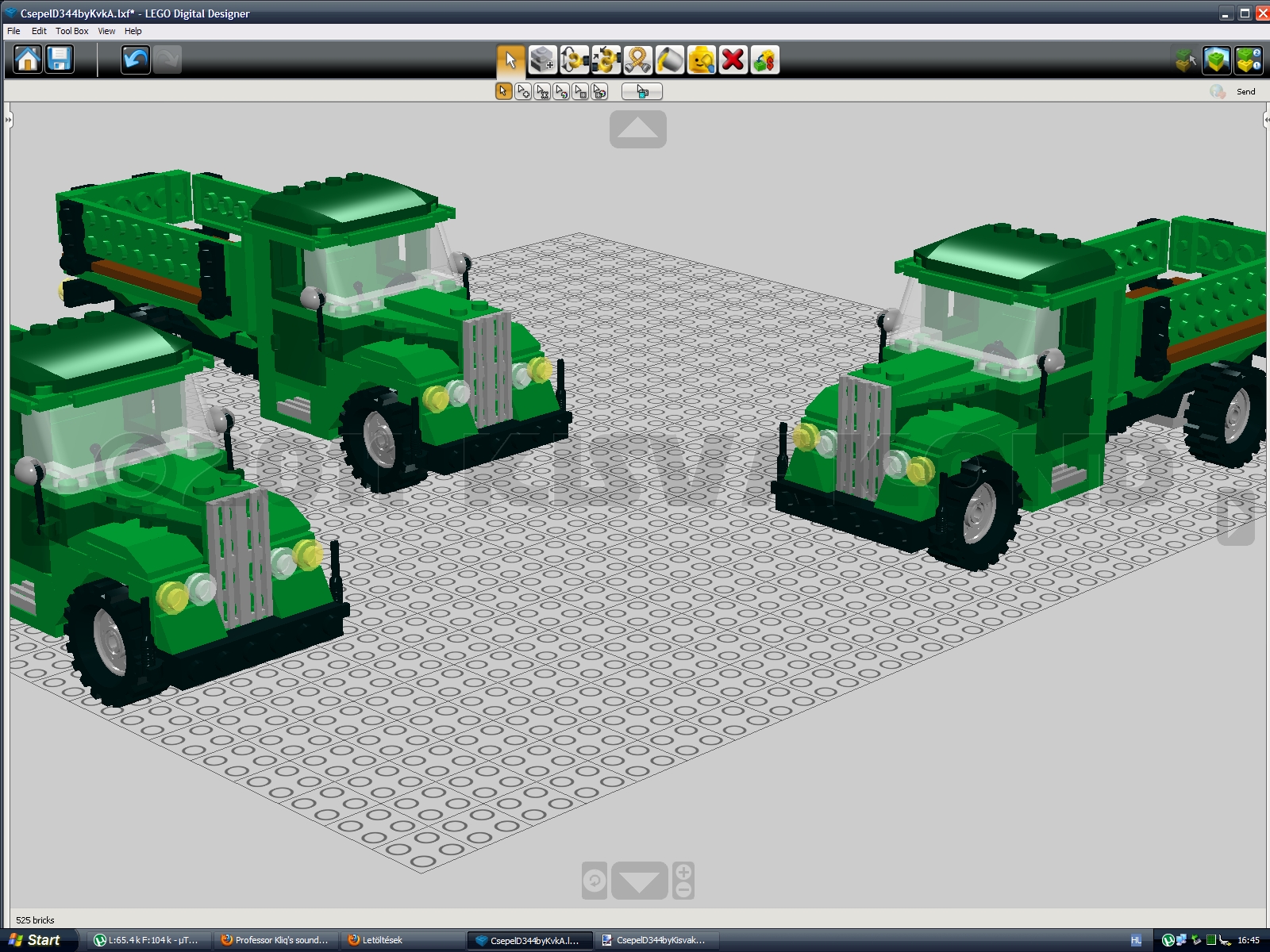Choose single selection sub-tool
The image size is (1270, 952).
pos(503,91)
